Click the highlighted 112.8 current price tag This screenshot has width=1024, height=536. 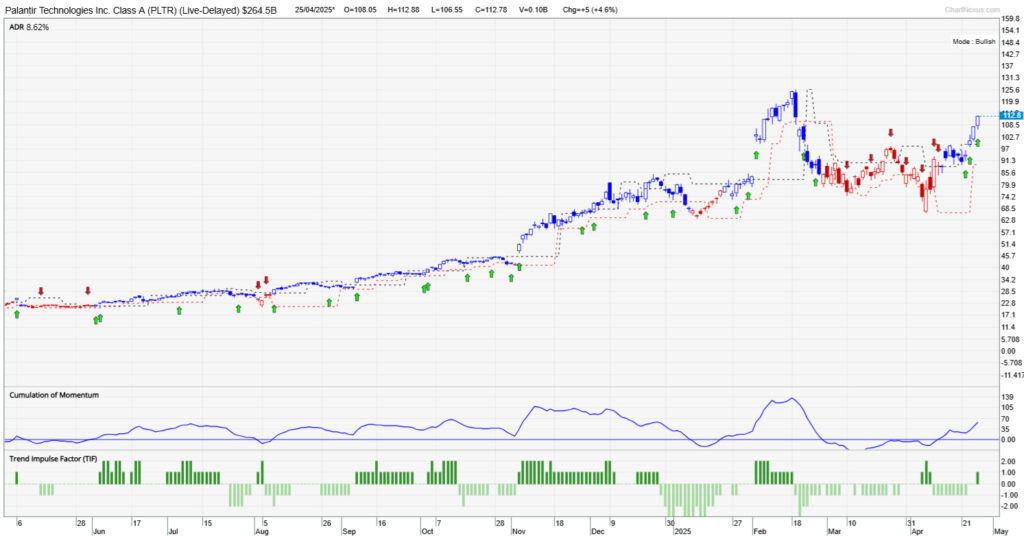pyautogui.click(x=1010, y=115)
